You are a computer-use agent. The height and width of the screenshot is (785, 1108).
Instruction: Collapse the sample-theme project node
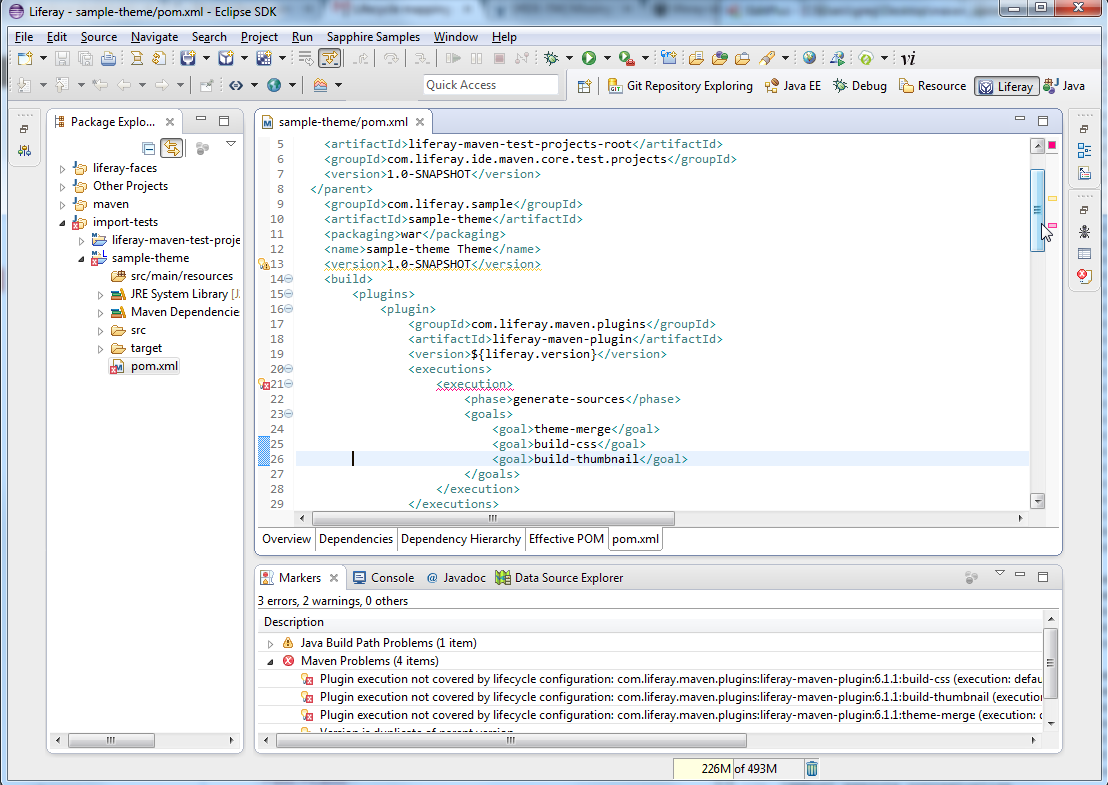(x=81, y=259)
